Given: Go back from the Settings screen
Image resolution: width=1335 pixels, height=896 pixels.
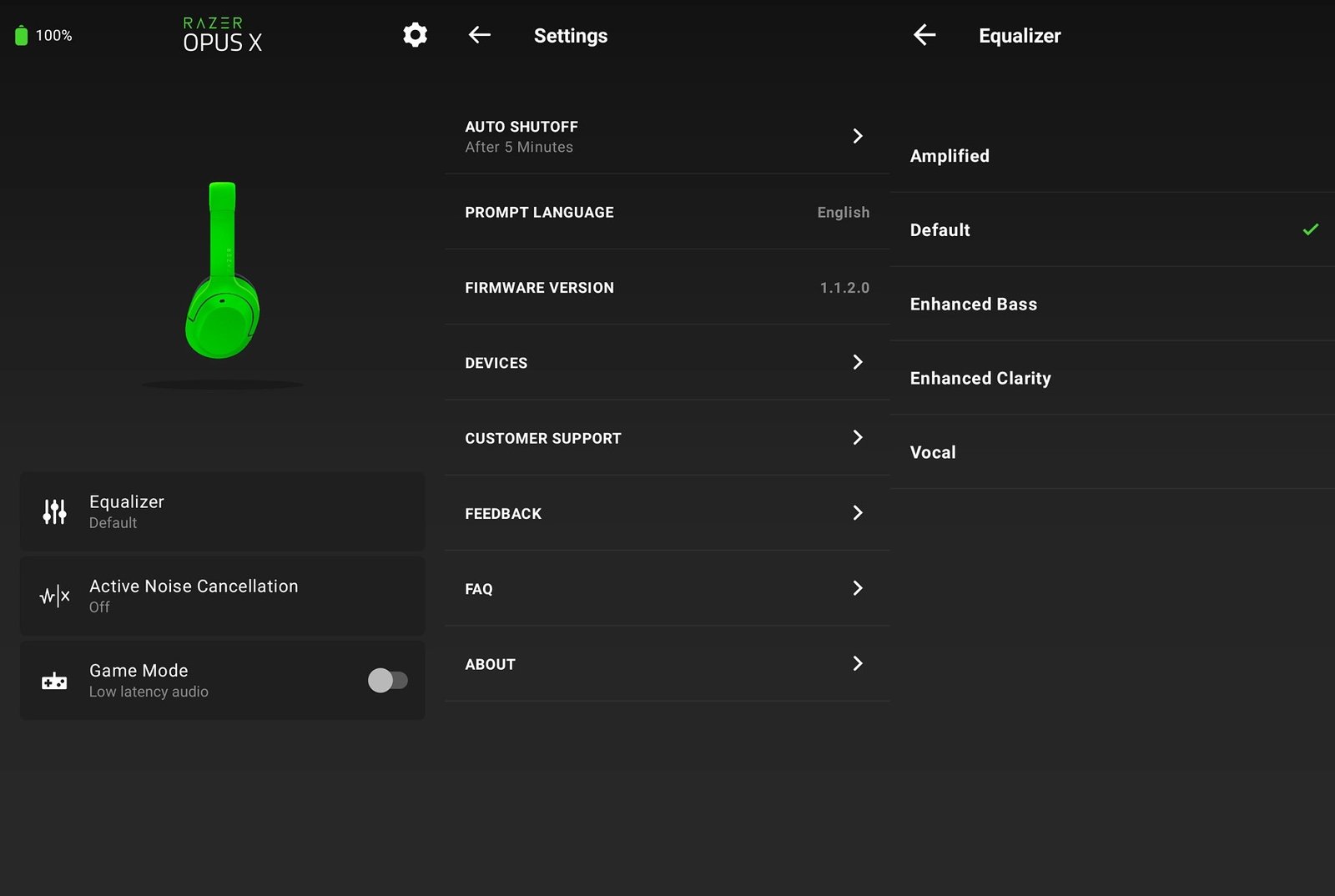Looking at the screenshot, I should (x=480, y=35).
